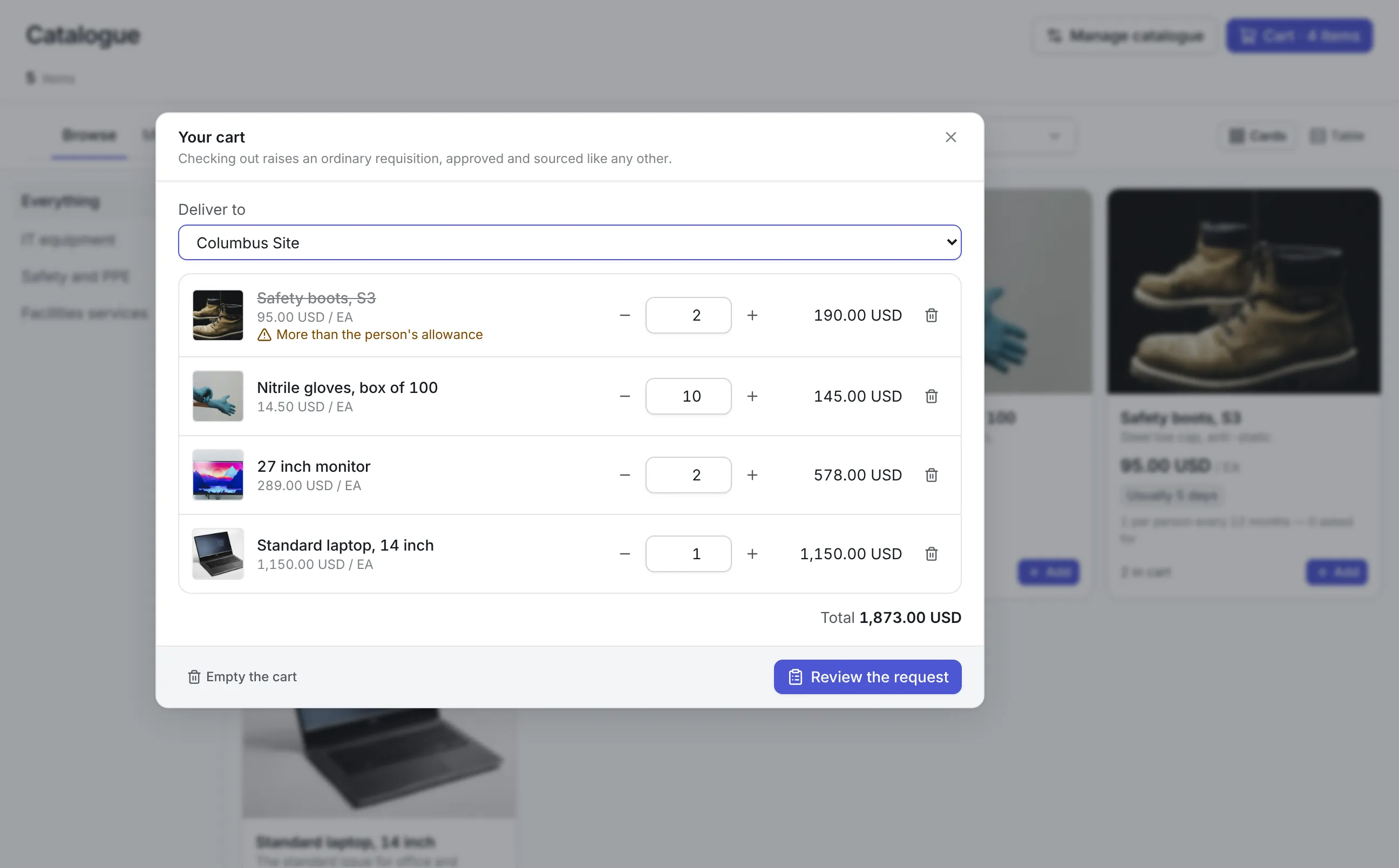Open the Deliver to dropdown
Viewport: 1399px width, 868px height.
[569, 242]
